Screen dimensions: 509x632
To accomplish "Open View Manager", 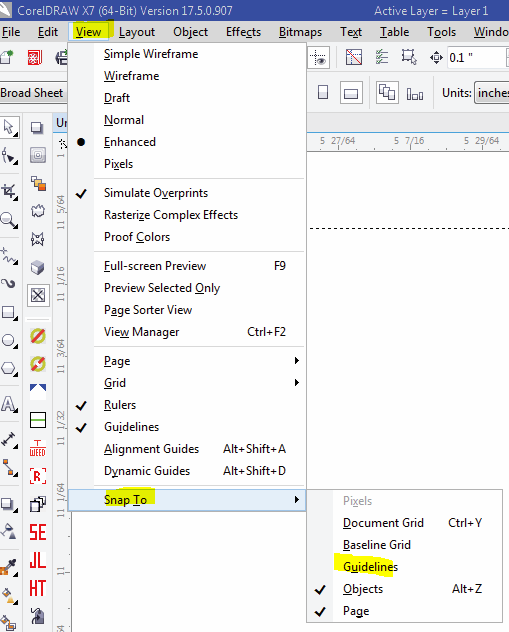I will pos(187,332).
